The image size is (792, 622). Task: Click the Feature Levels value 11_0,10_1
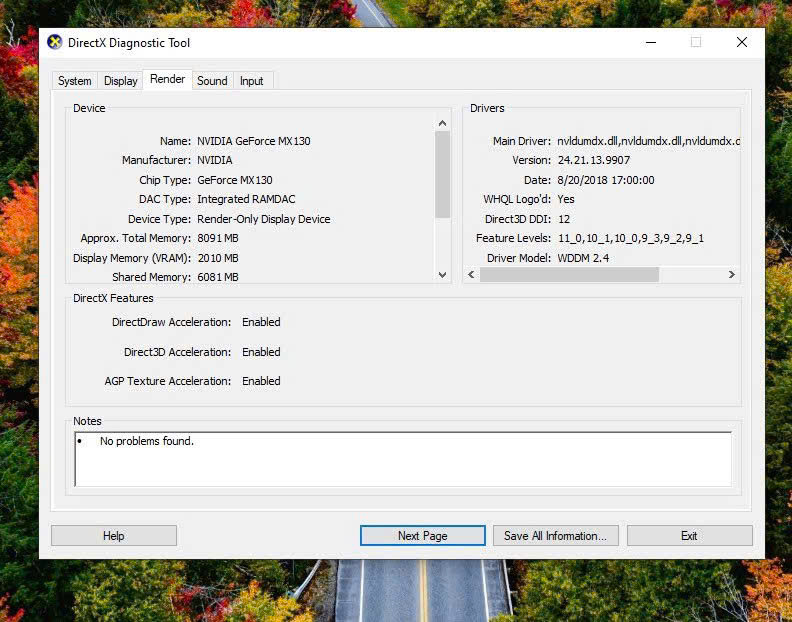(631, 238)
